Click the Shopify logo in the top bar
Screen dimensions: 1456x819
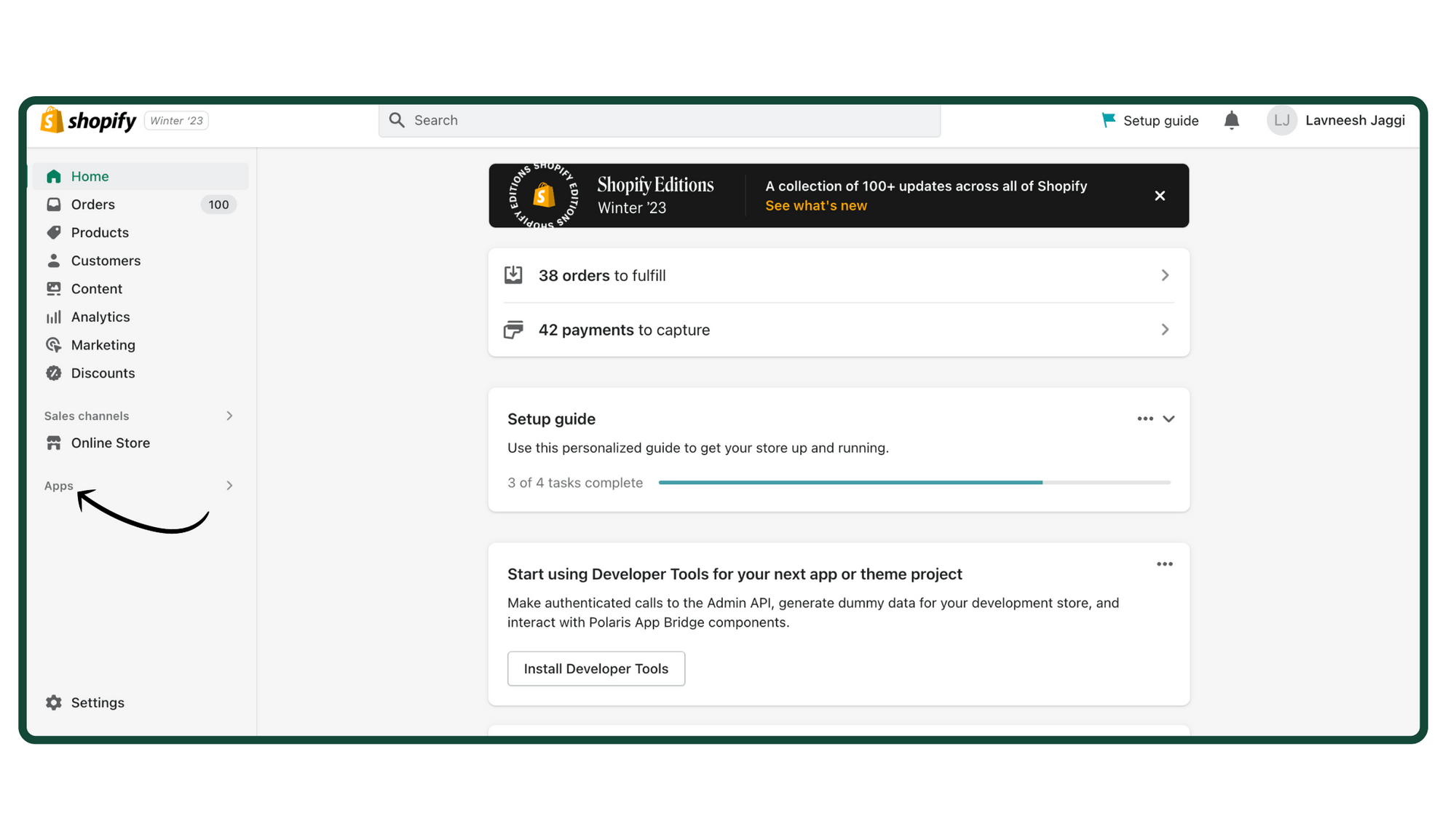(87, 120)
